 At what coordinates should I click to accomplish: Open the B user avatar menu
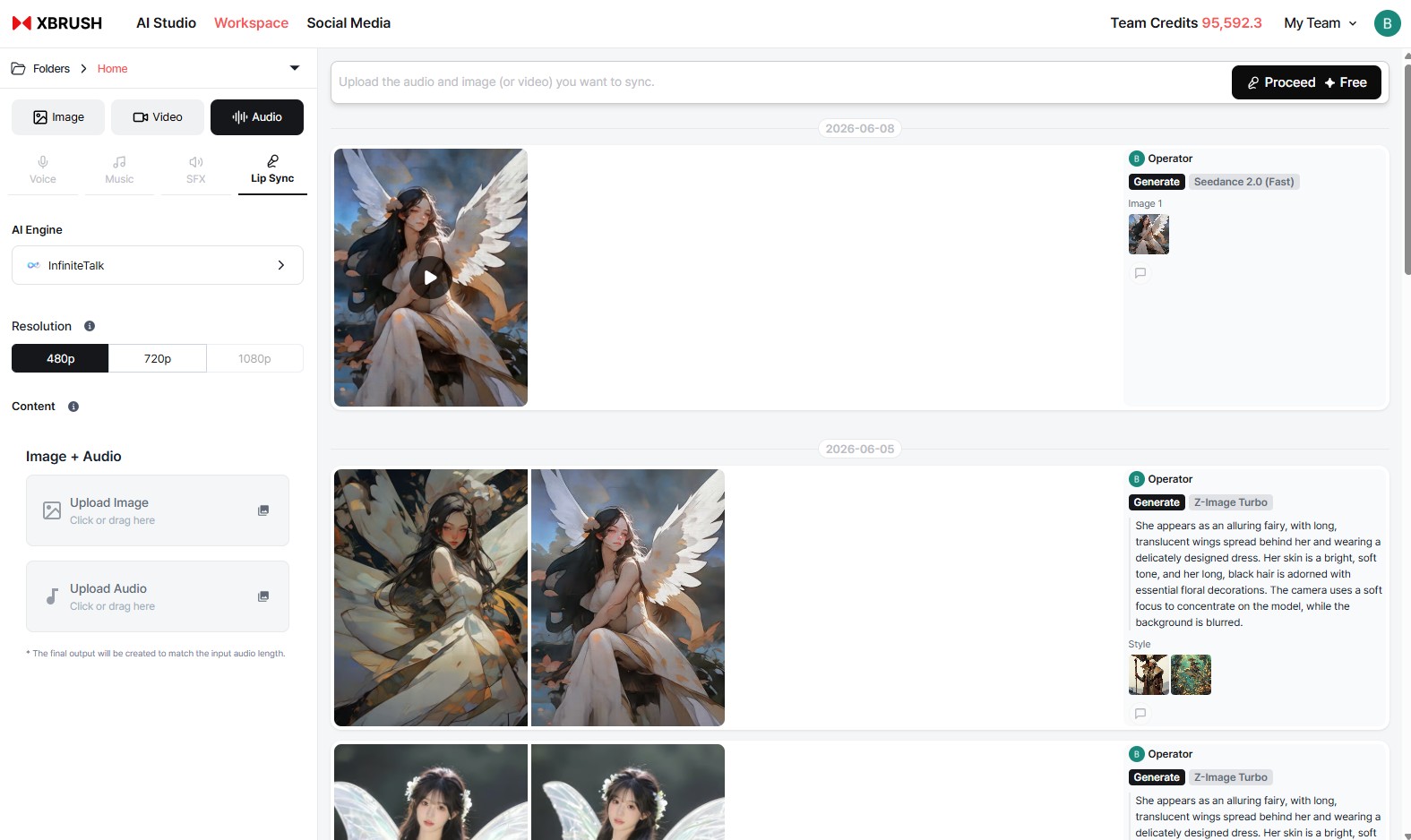coord(1387,23)
